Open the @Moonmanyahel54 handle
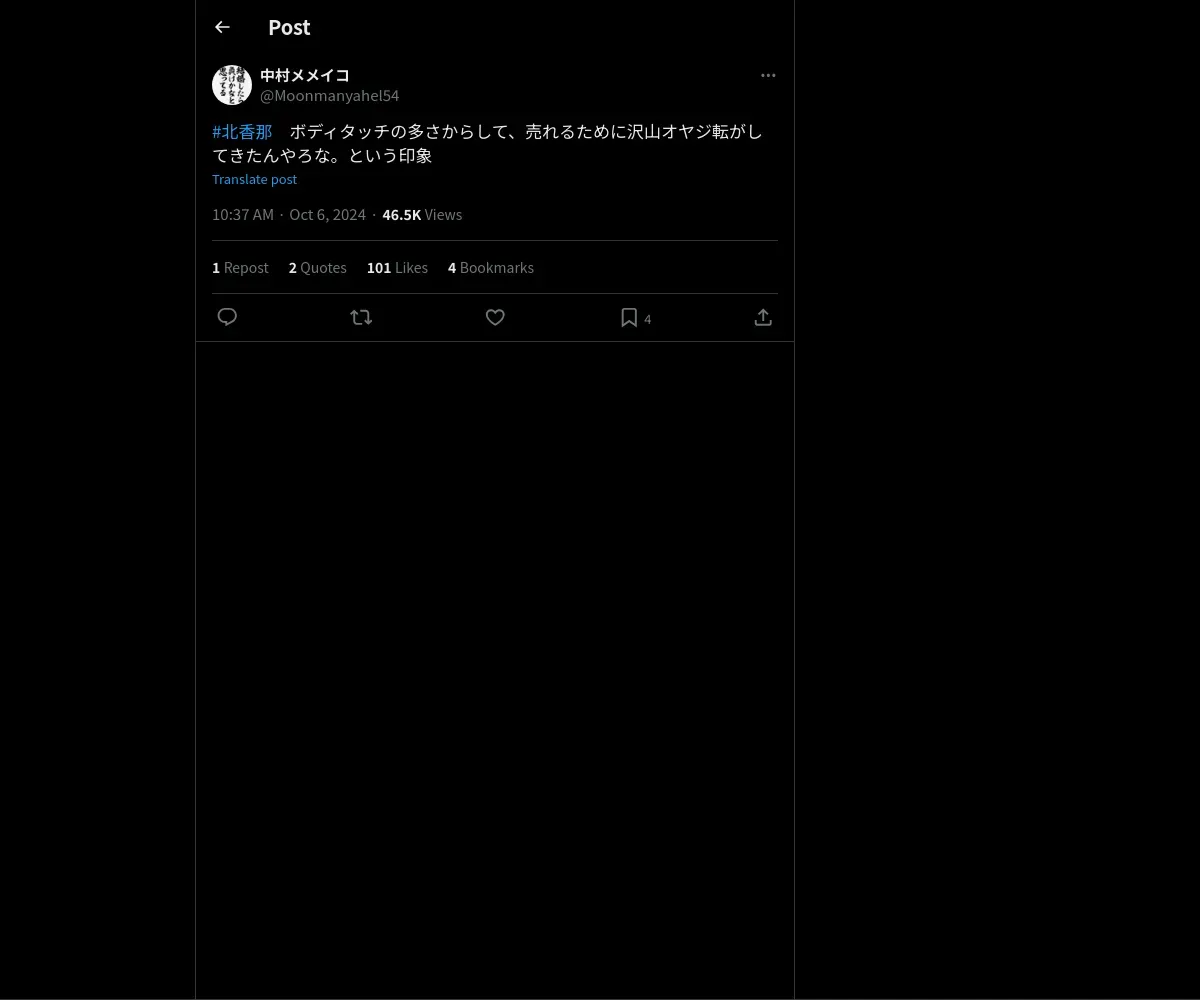 tap(330, 95)
